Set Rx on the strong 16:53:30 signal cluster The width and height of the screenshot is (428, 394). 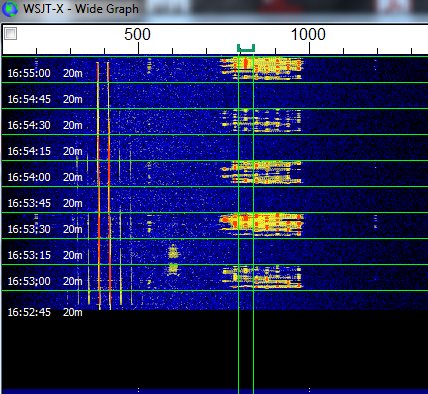(x=262, y=224)
